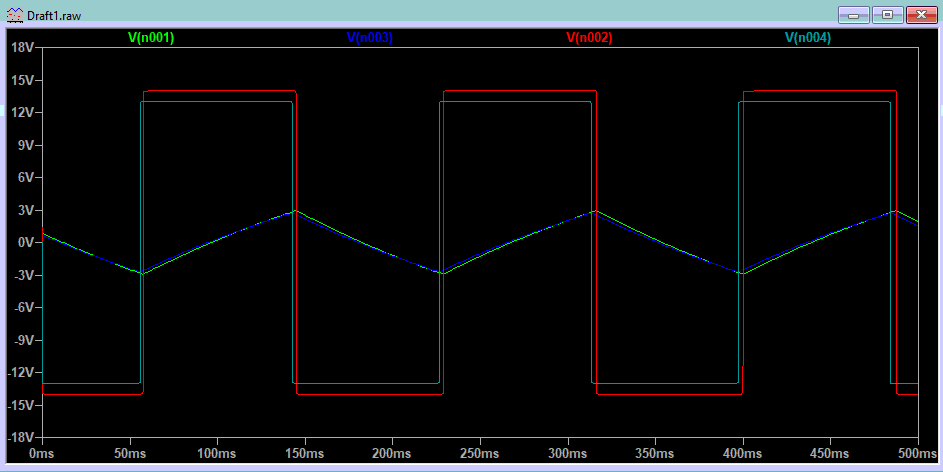
Task: Click the -12V vertical axis label
Action: 21,372
